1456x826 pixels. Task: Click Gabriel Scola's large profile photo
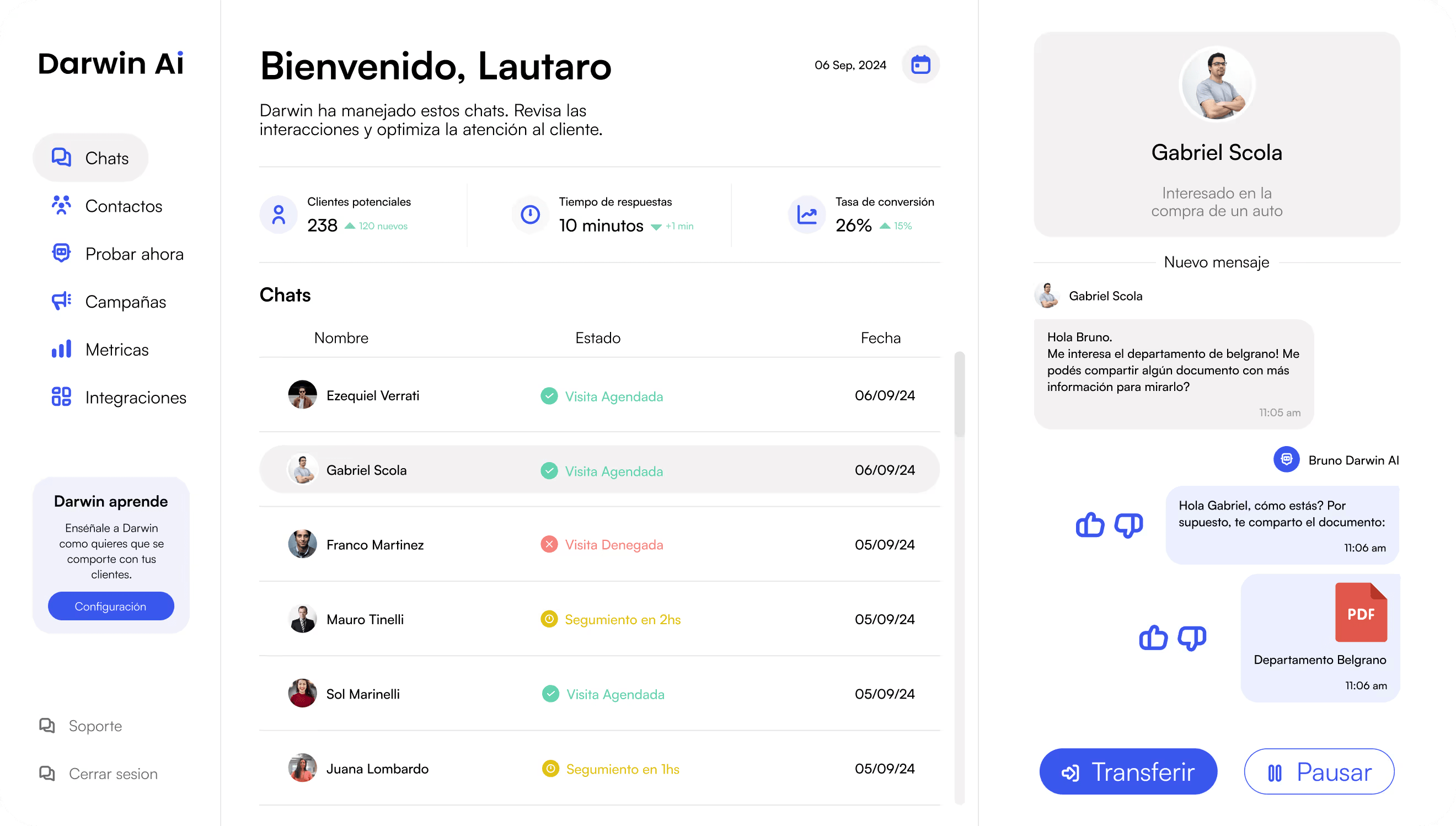pos(1216,84)
